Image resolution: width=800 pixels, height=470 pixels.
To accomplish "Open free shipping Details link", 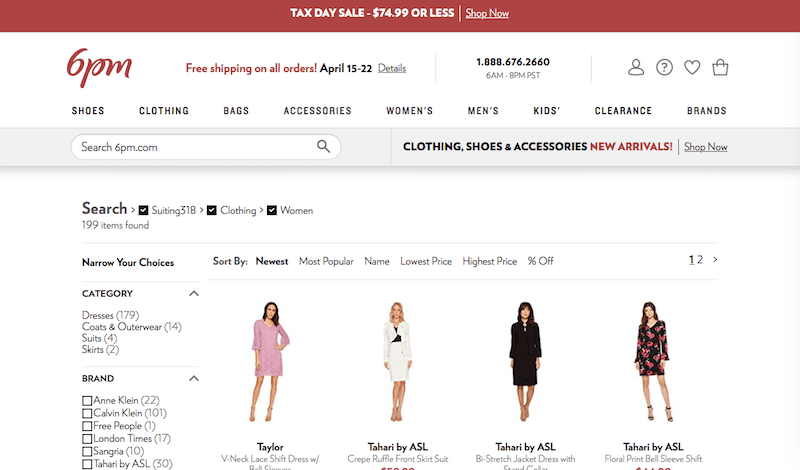I will (x=392, y=68).
